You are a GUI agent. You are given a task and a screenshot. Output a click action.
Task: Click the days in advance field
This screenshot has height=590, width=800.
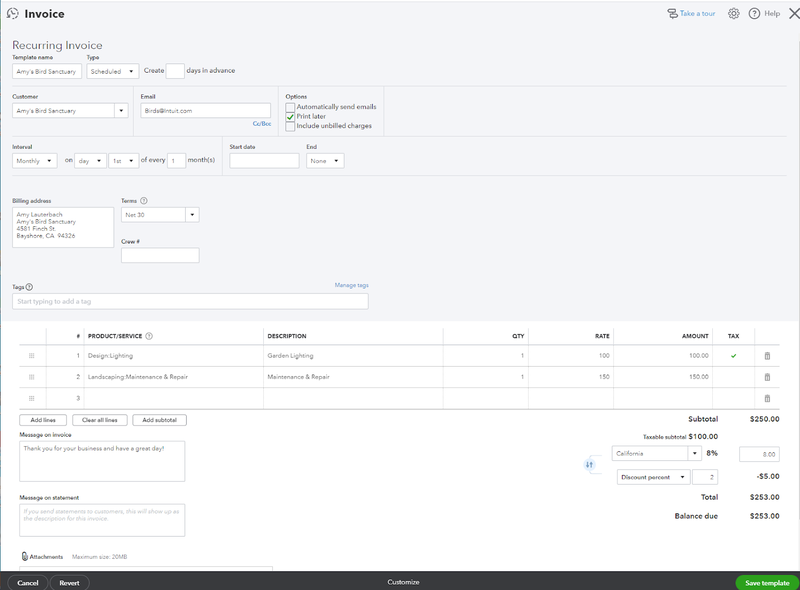coord(175,71)
